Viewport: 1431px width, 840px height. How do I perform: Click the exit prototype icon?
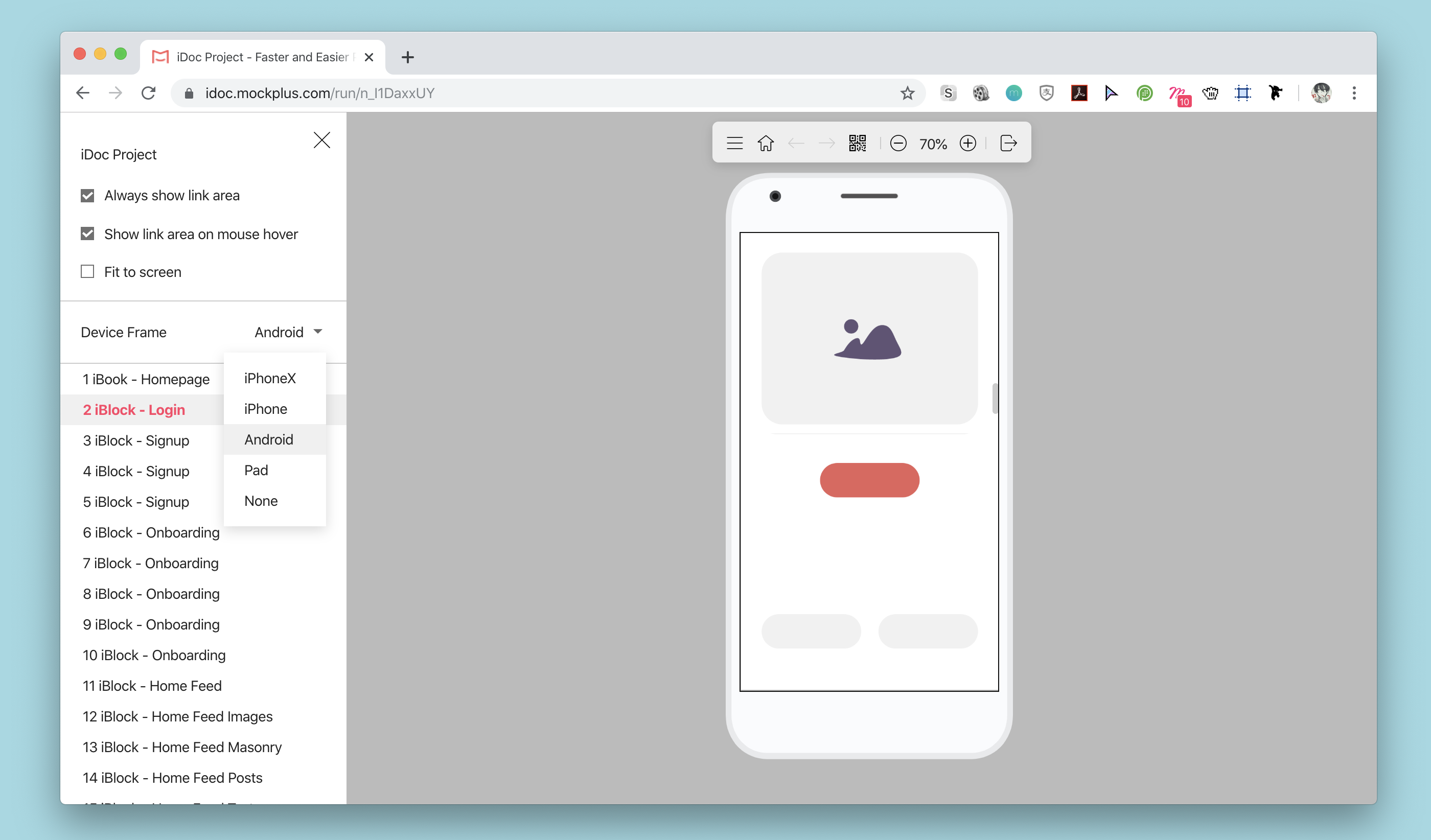[x=1008, y=143]
